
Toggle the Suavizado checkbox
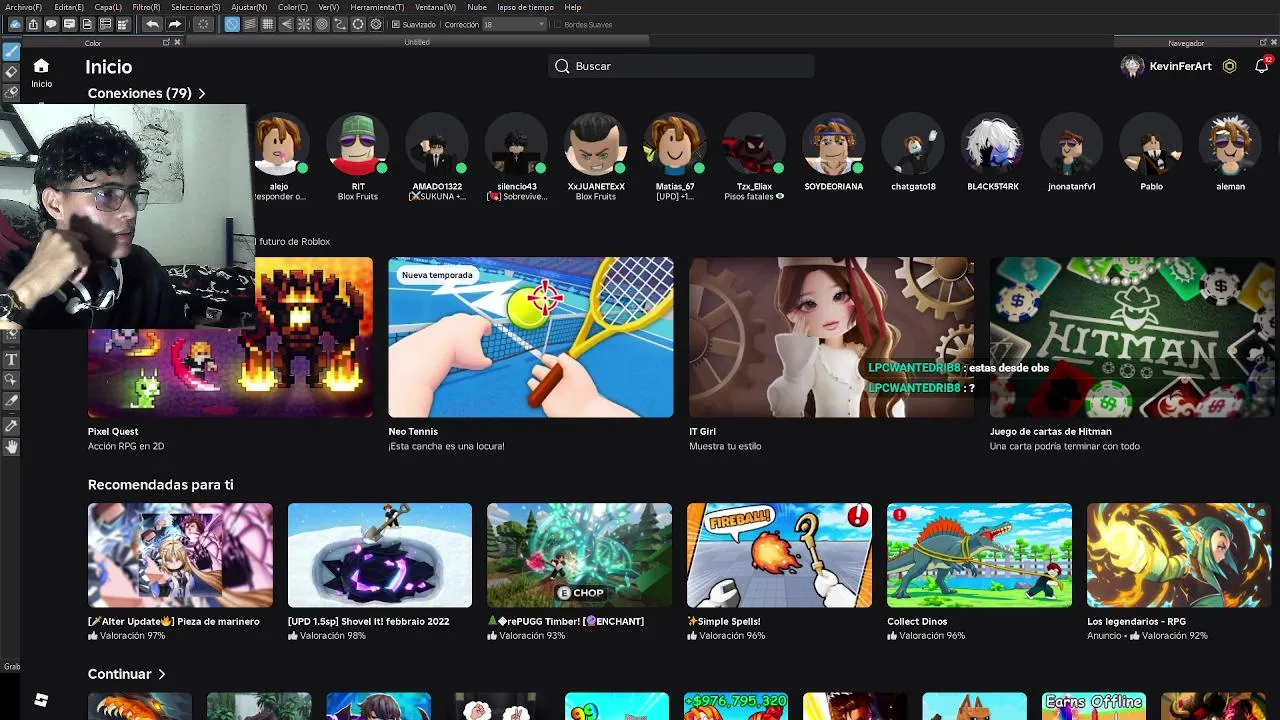click(396, 24)
